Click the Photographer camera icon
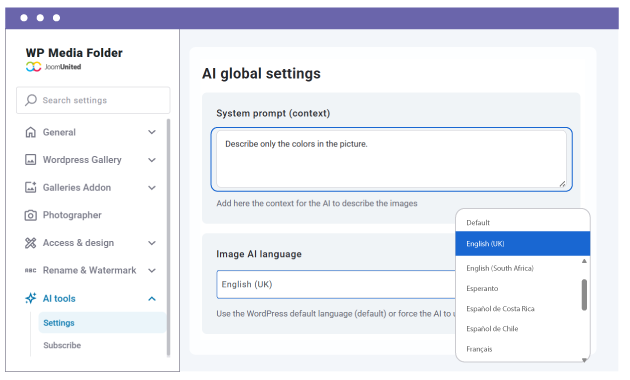The width and height of the screenshot is (630, 380). (x=31, y=215)
